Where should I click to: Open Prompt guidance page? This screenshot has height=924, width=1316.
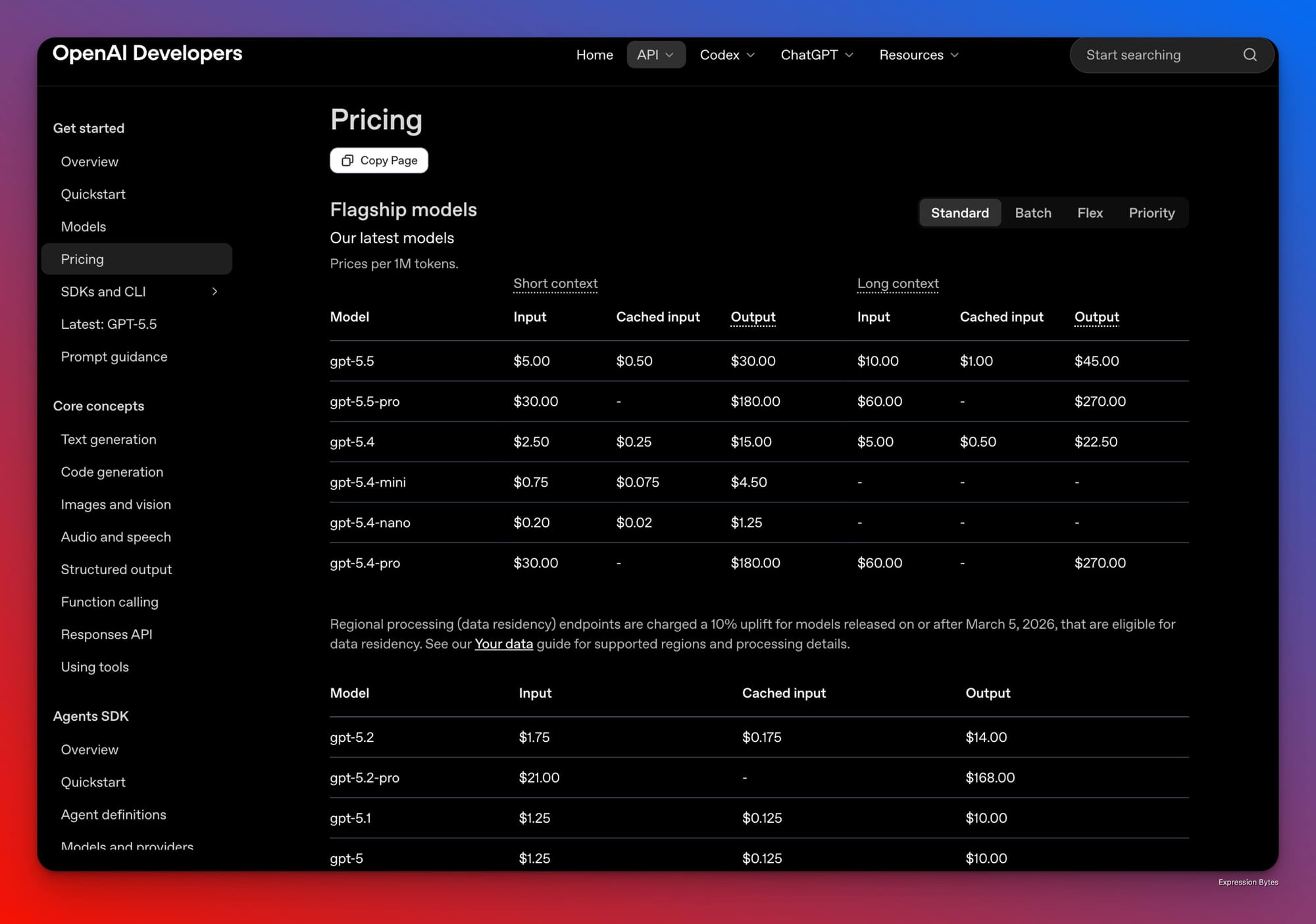[x=114, y=356]
